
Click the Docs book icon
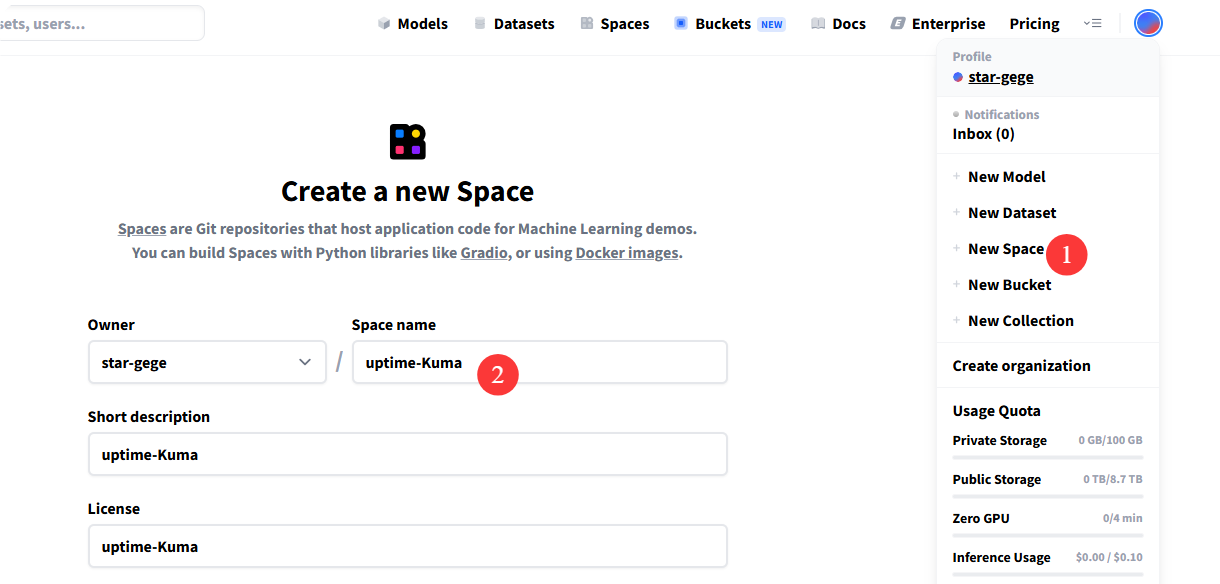click(x=818, y=23)
